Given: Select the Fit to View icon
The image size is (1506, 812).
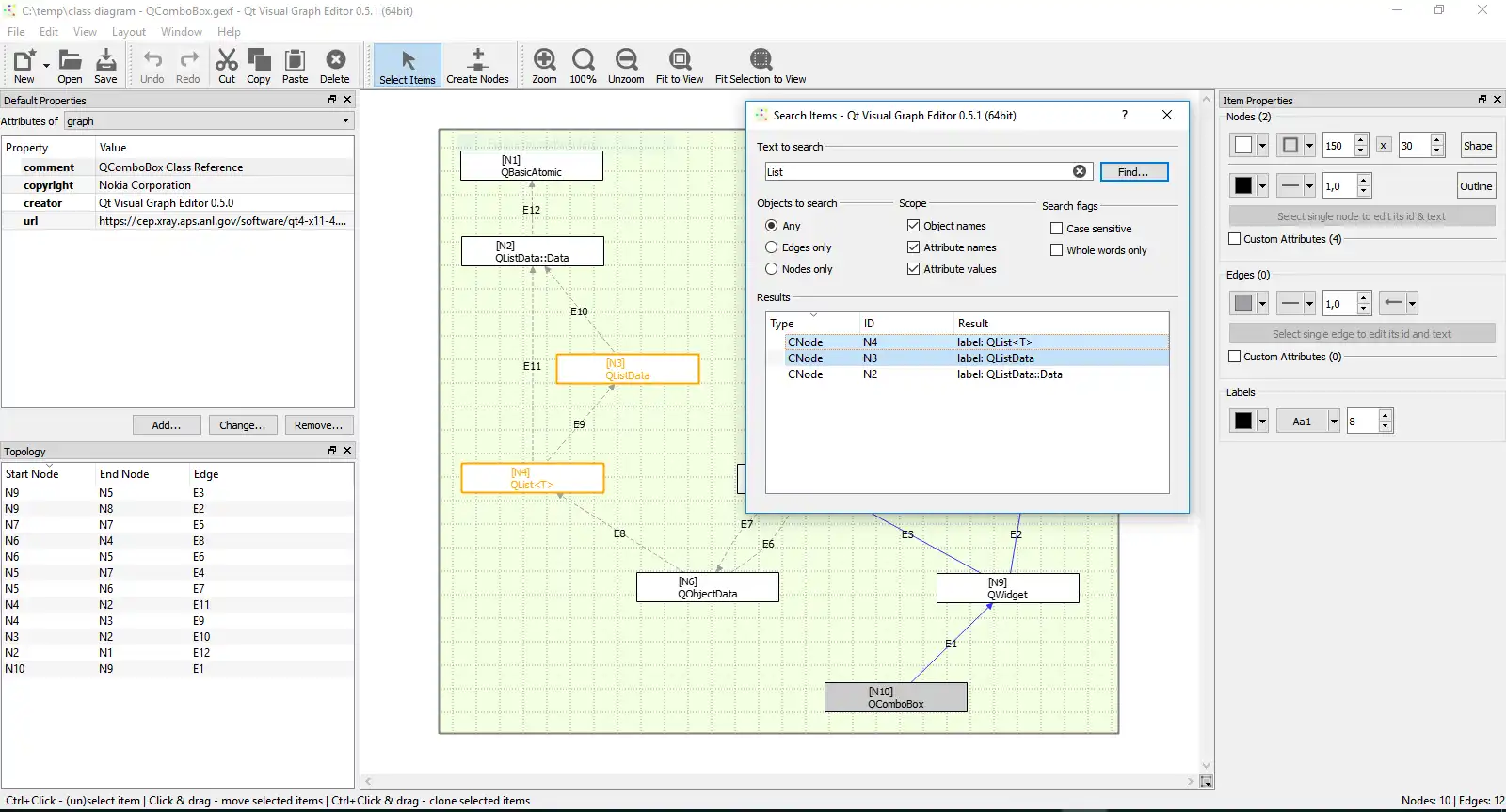Looking at the screenshot, I should (680, 60).
